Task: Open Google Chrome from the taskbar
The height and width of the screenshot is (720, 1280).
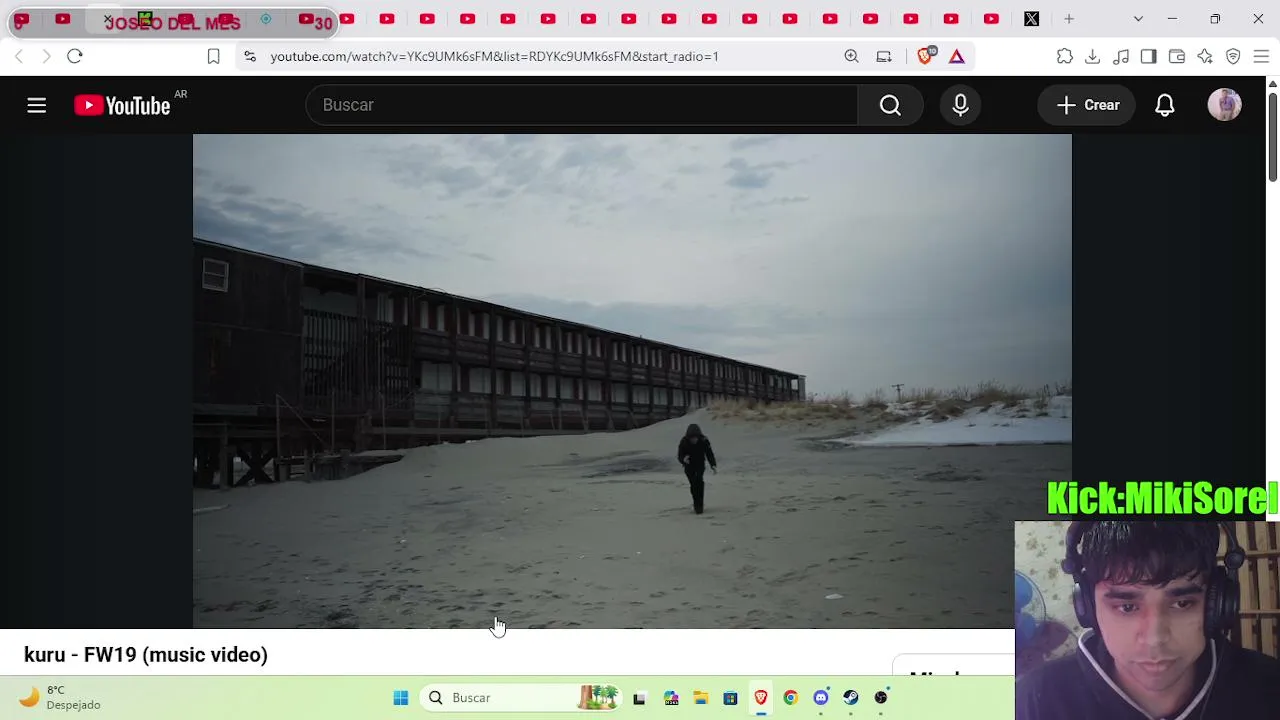Action: 791,698
